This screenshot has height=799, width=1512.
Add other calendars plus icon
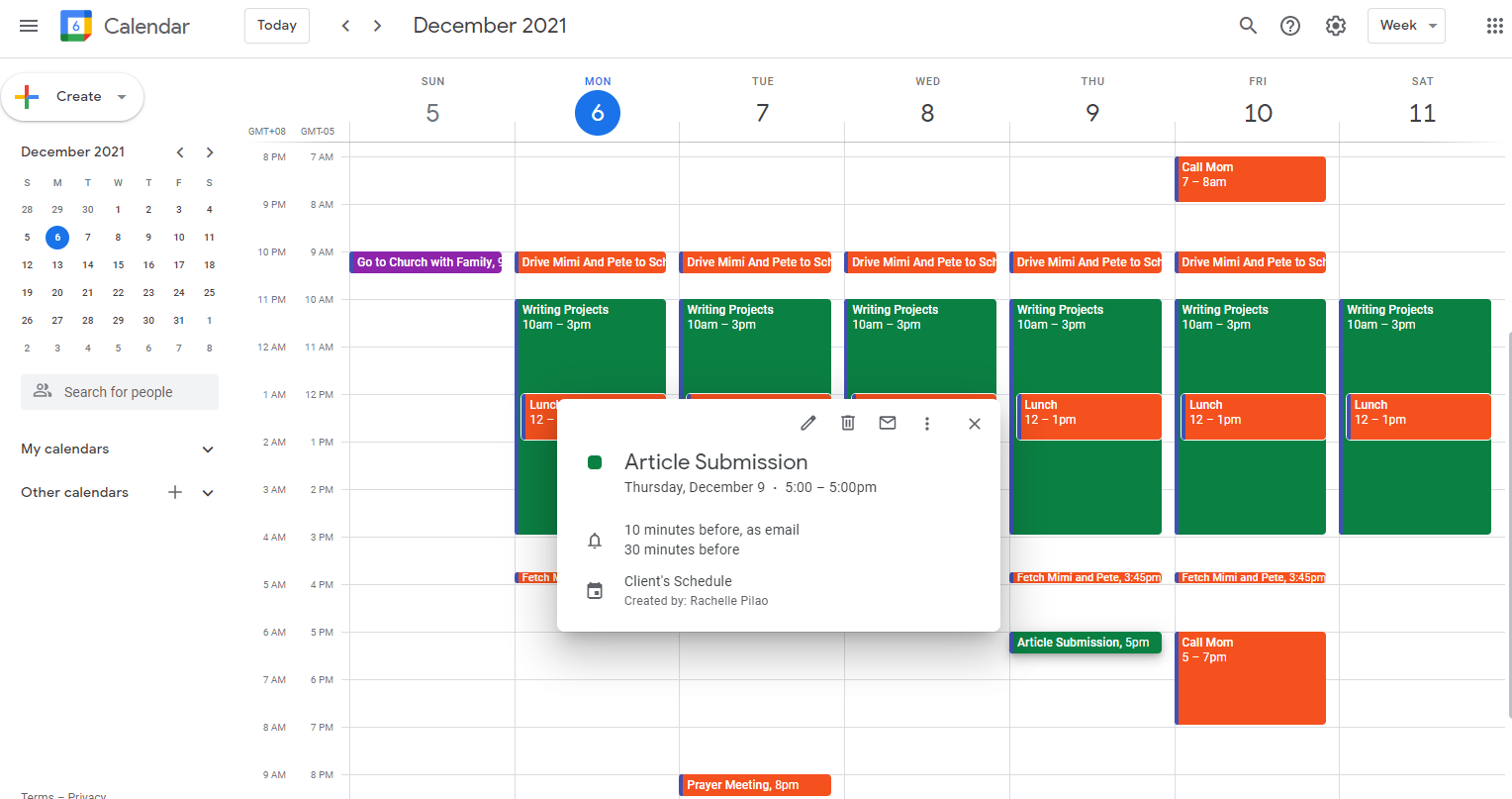point(175,492)
